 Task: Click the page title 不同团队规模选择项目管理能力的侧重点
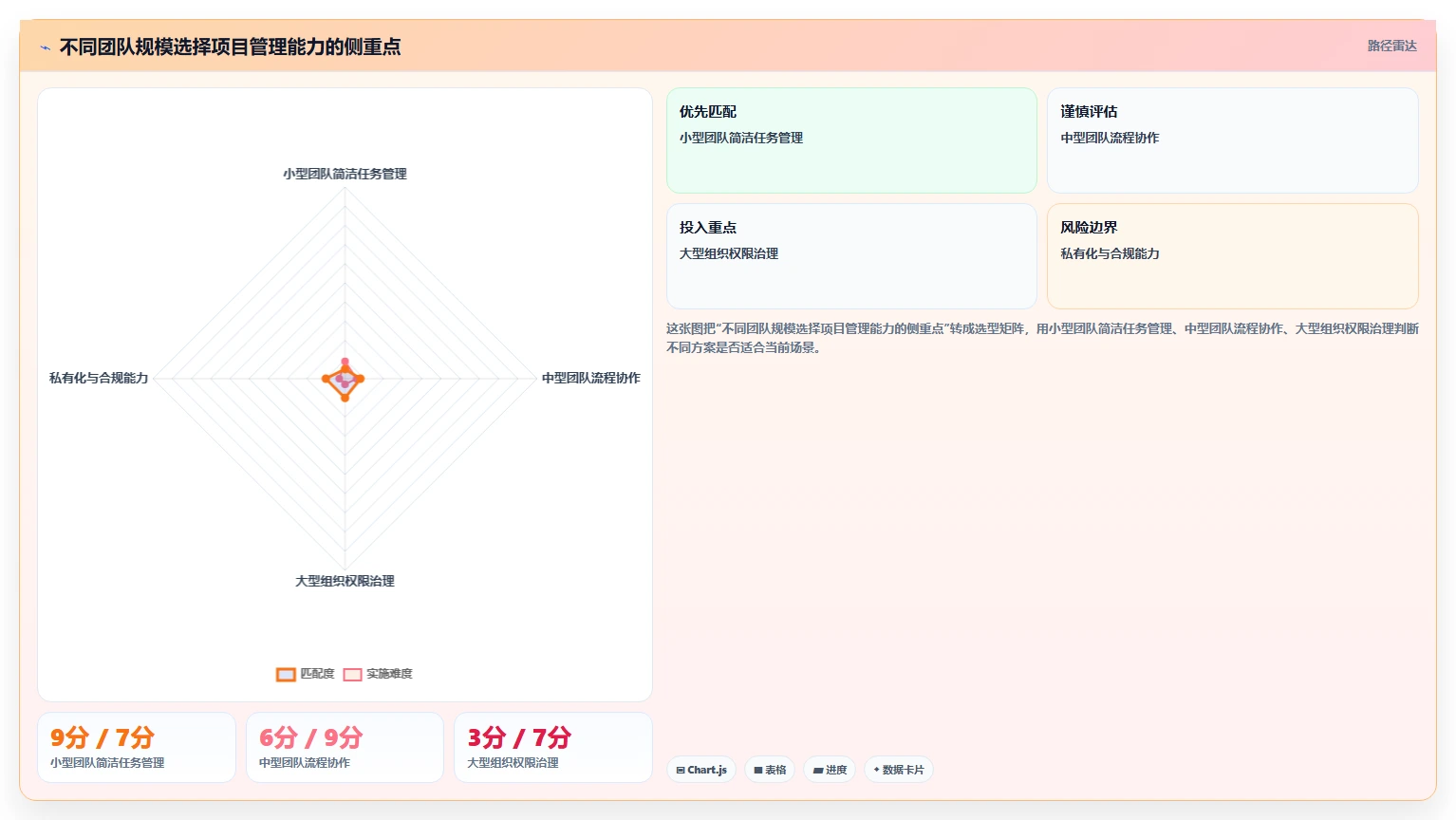pos(230,47)
